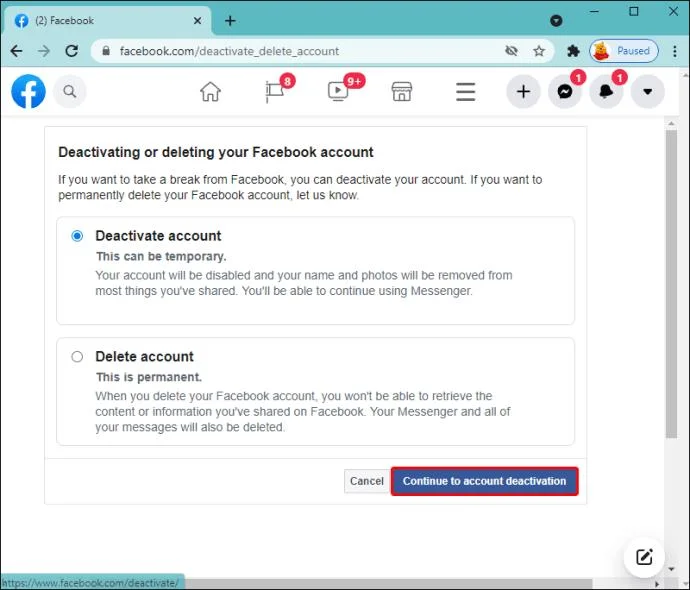Image resolution: width=690 pixels, height=590 pixels.
Task: Click the Create plus button
Action: [x=523, y=92]
